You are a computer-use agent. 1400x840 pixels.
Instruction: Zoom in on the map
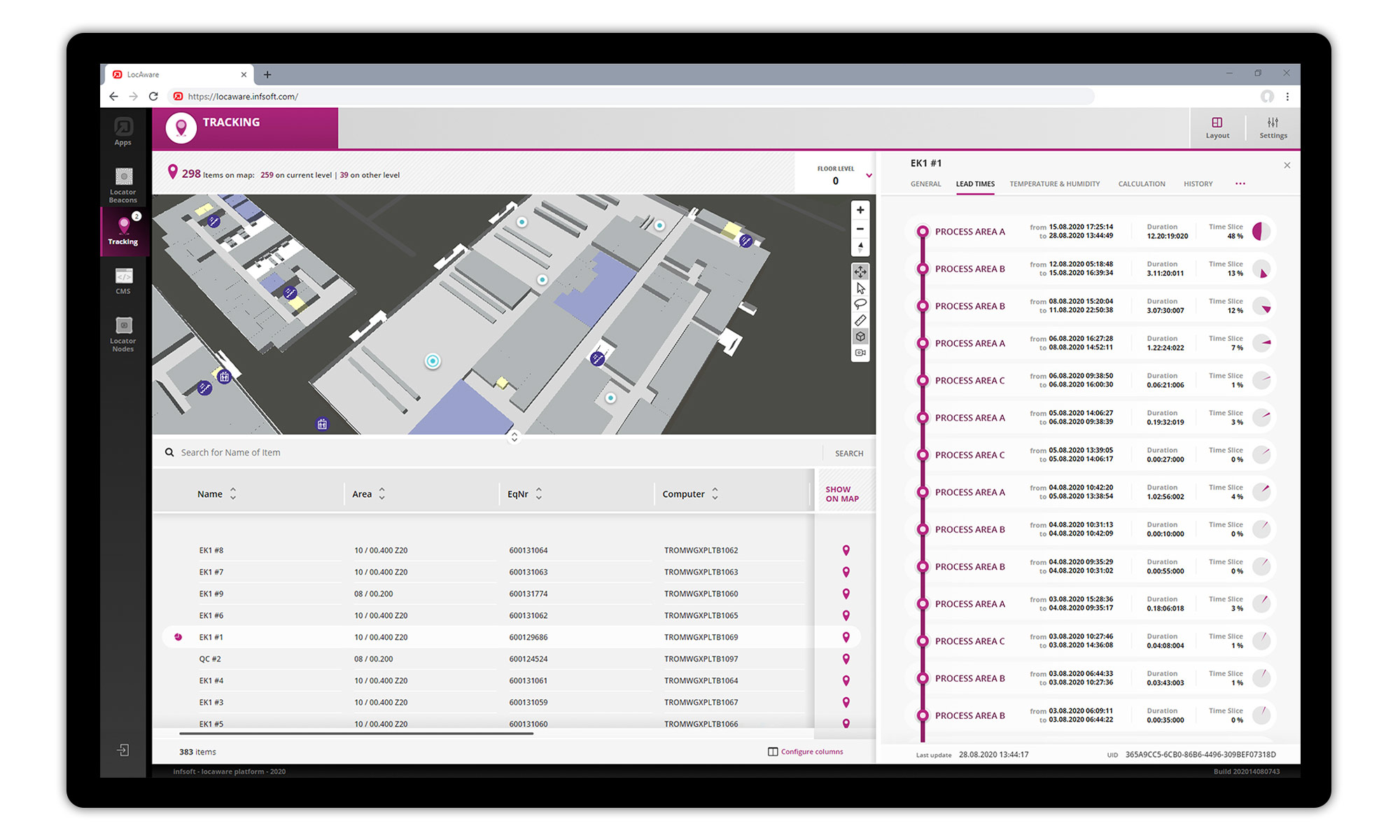tap(860, 209)
